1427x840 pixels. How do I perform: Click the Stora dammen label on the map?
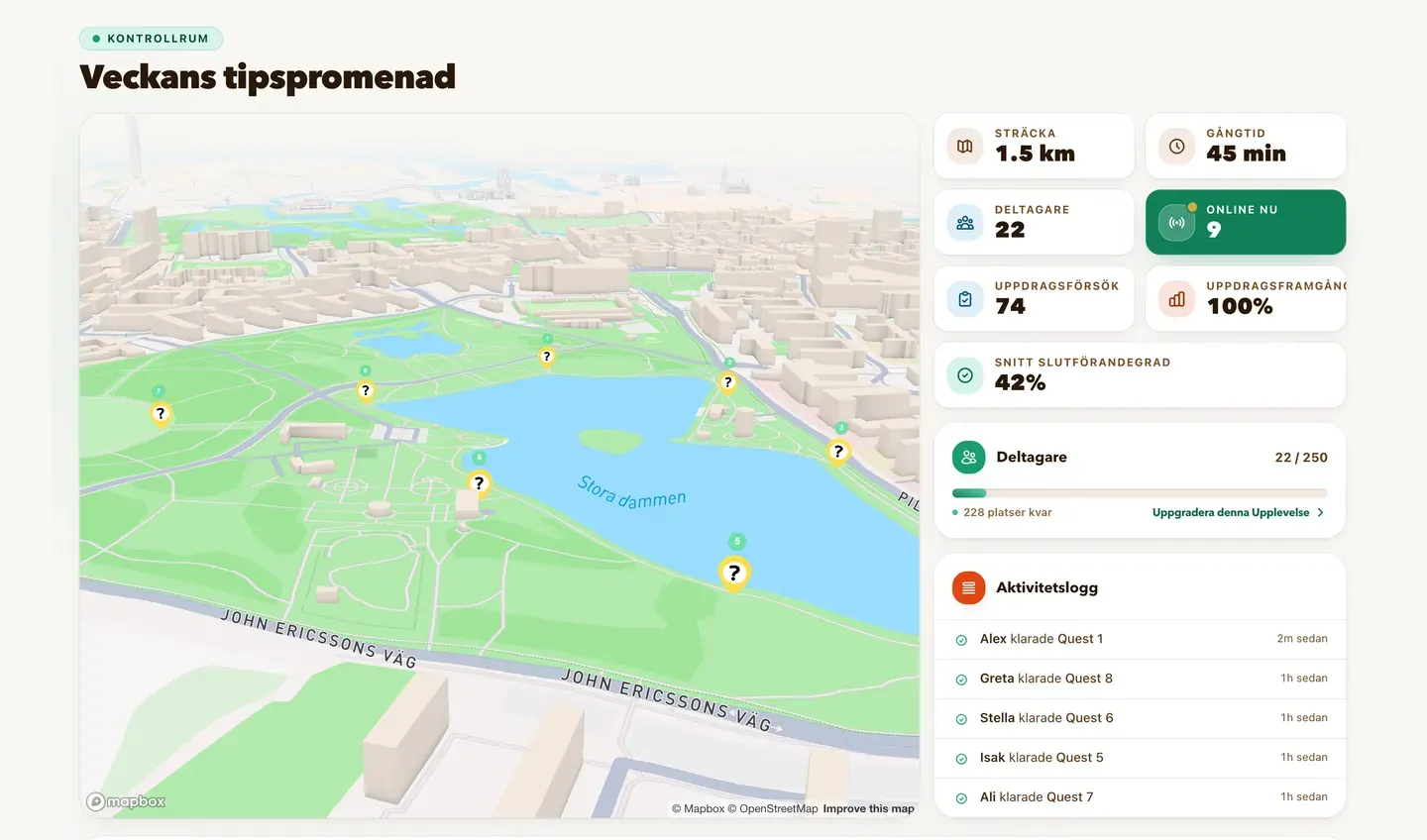tap(631, 492)
